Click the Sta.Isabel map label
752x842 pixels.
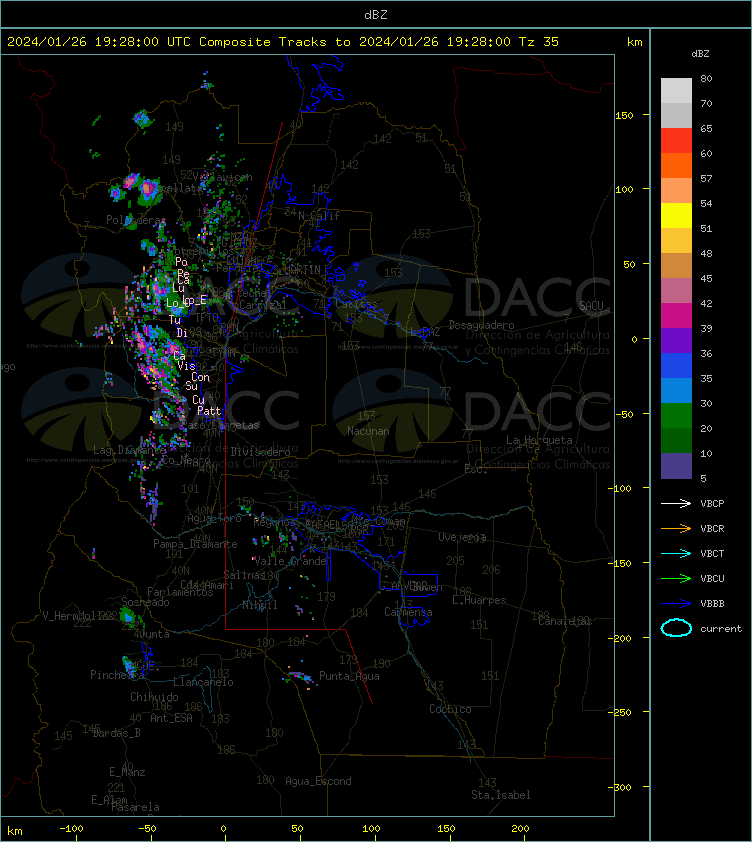[501, 795]
